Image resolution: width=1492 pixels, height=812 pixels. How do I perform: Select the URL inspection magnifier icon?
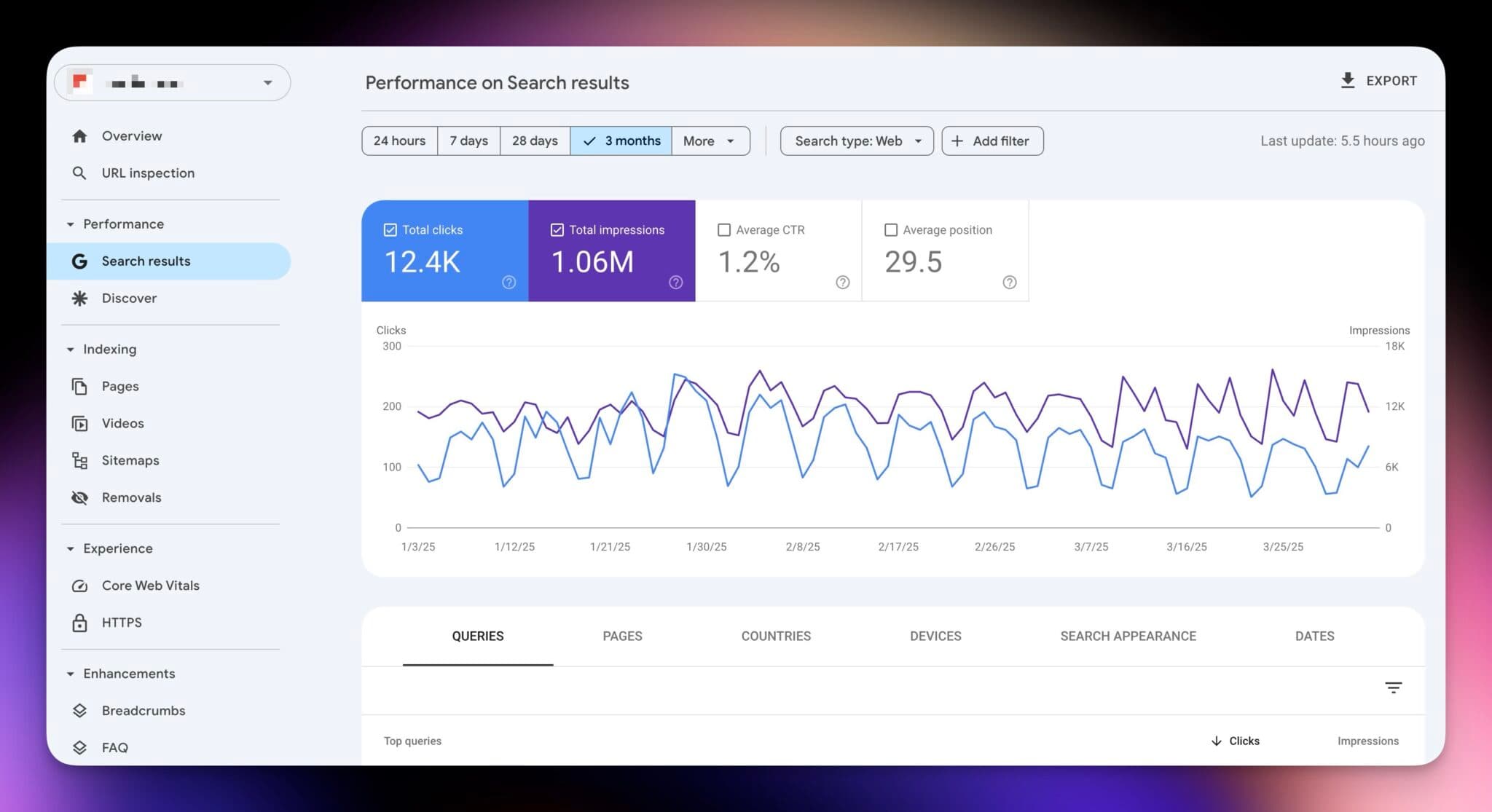(x=80, y=173)
